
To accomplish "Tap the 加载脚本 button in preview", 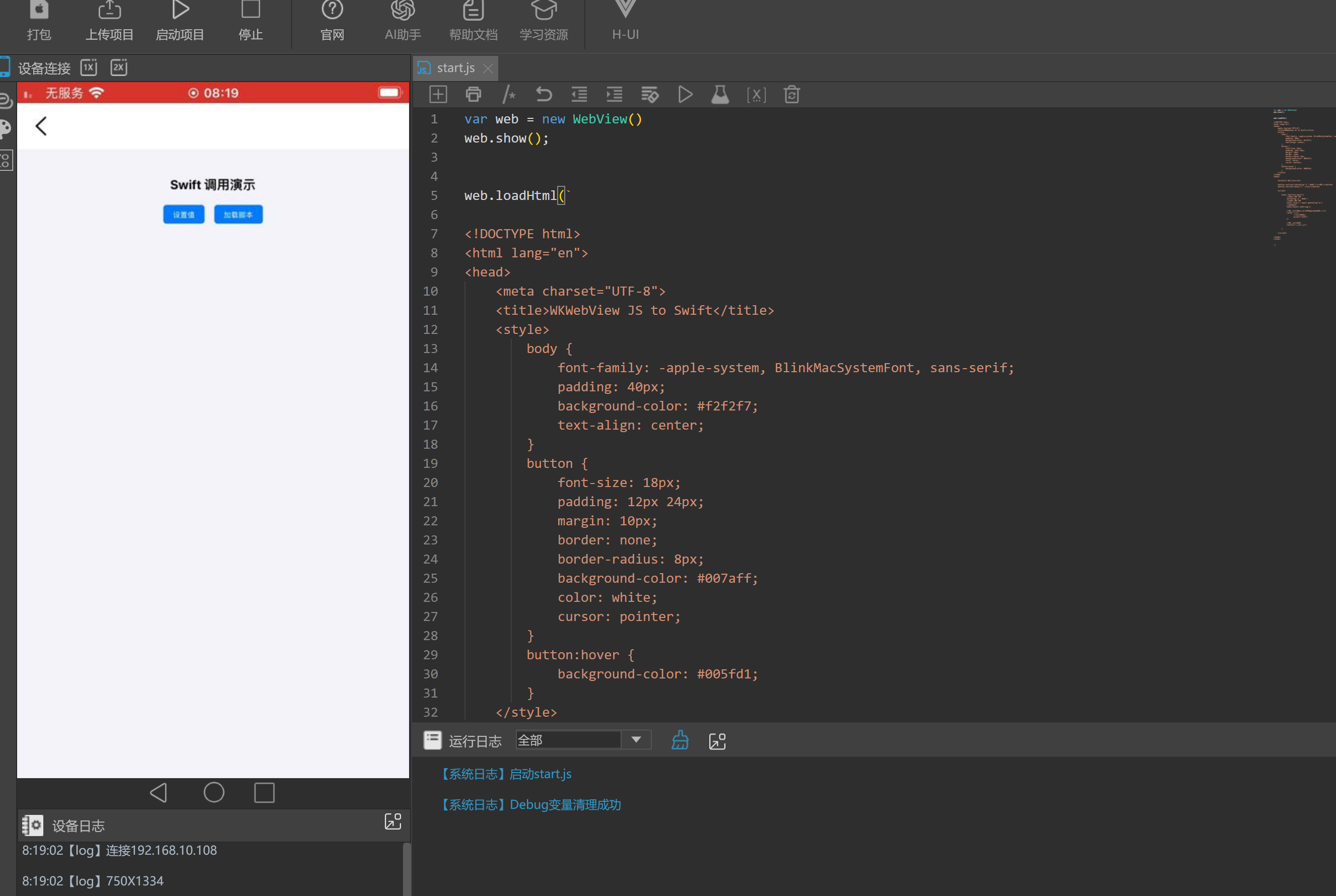I will point(238,214).
